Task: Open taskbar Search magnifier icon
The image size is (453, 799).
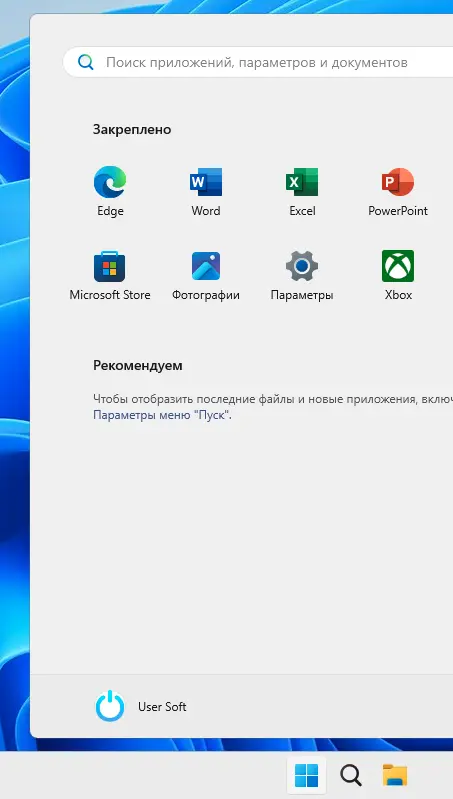Action: (x=351, y=776)
